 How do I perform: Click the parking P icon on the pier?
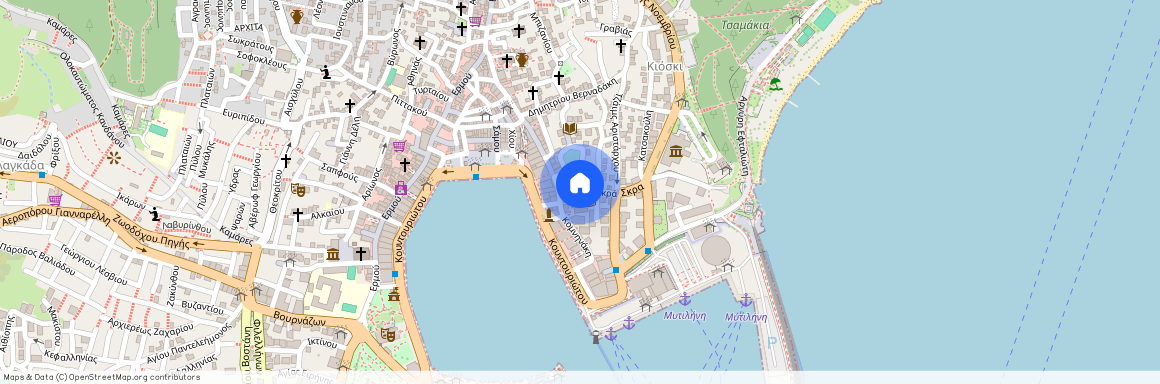[x=772, y=342]
